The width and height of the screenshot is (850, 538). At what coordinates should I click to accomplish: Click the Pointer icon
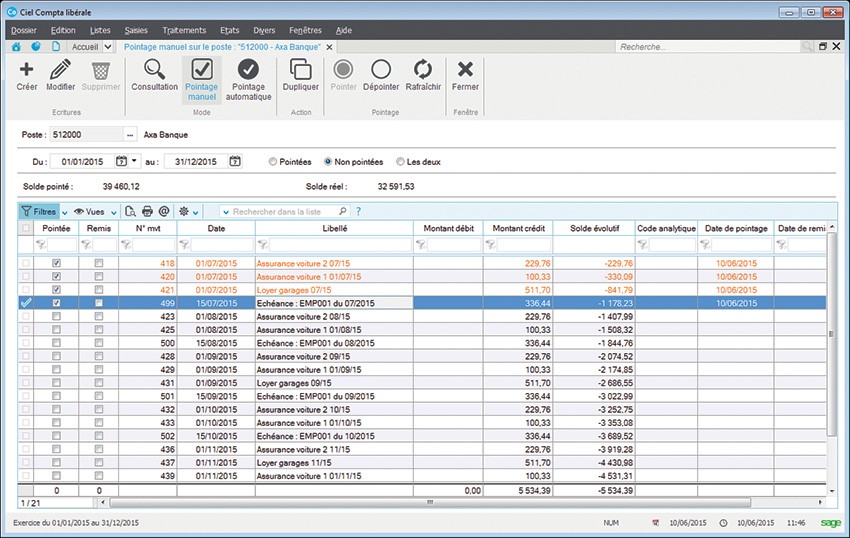(343, 69)
